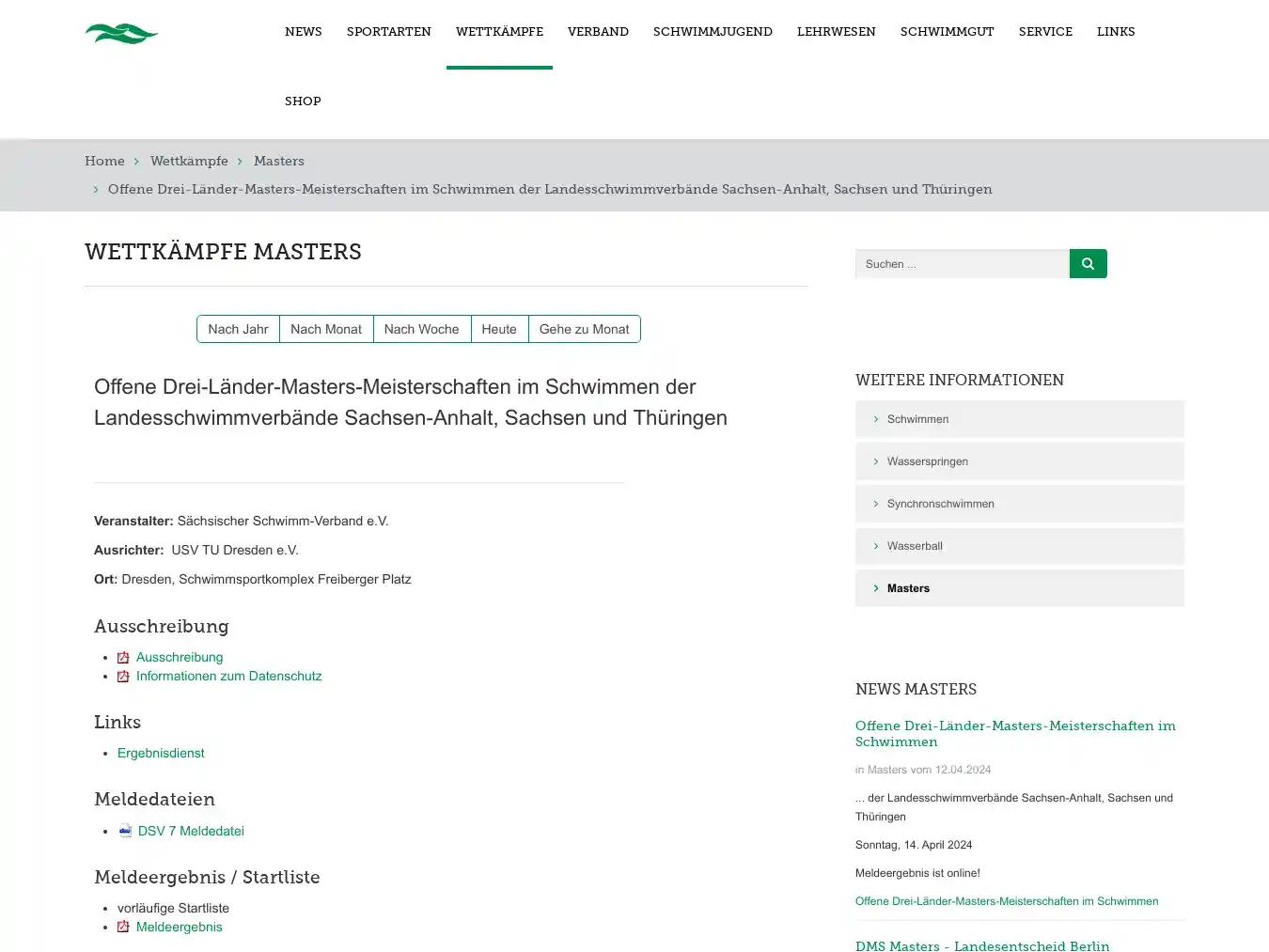Click the chevron icon beside Schwimmen
The image size is (1269, 952).
coord(875,418)
